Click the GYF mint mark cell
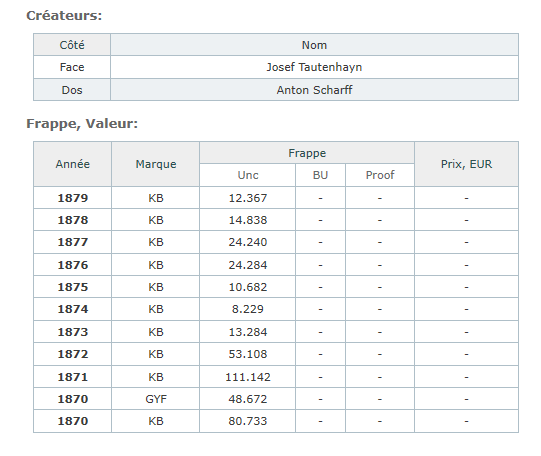Viewport: 541px width, 456px height. (x=156, y=399)
